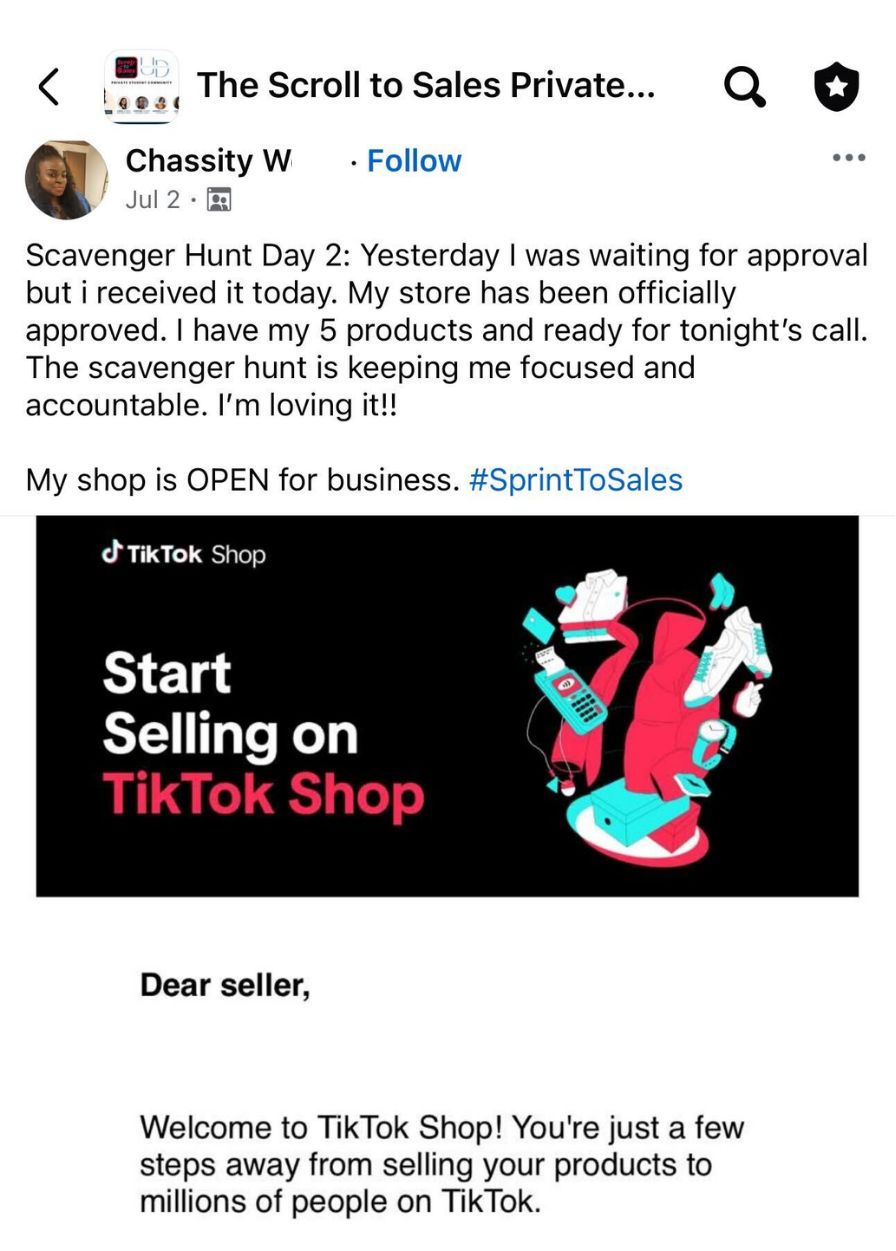Screen dimensions: 896x1251
Task: Tap the Start Selling on TikTok Shop headline
Action: click(x=262, y=733)
